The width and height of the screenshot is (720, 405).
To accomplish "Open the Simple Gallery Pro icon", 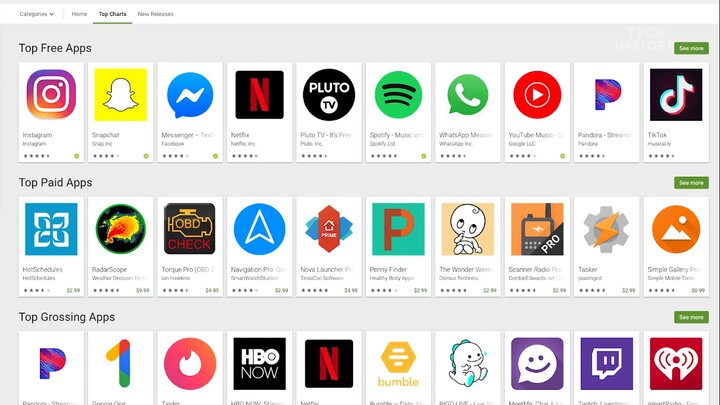I will click(676, 229).
